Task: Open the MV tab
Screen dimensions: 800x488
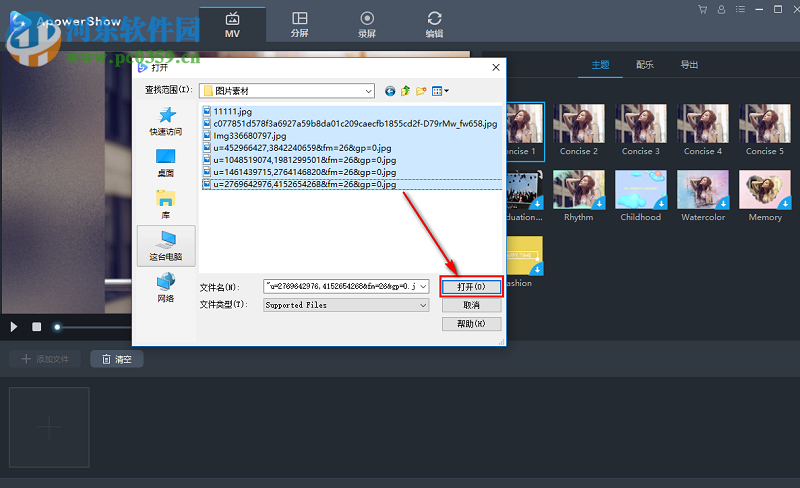Action: tap(232, 25)
